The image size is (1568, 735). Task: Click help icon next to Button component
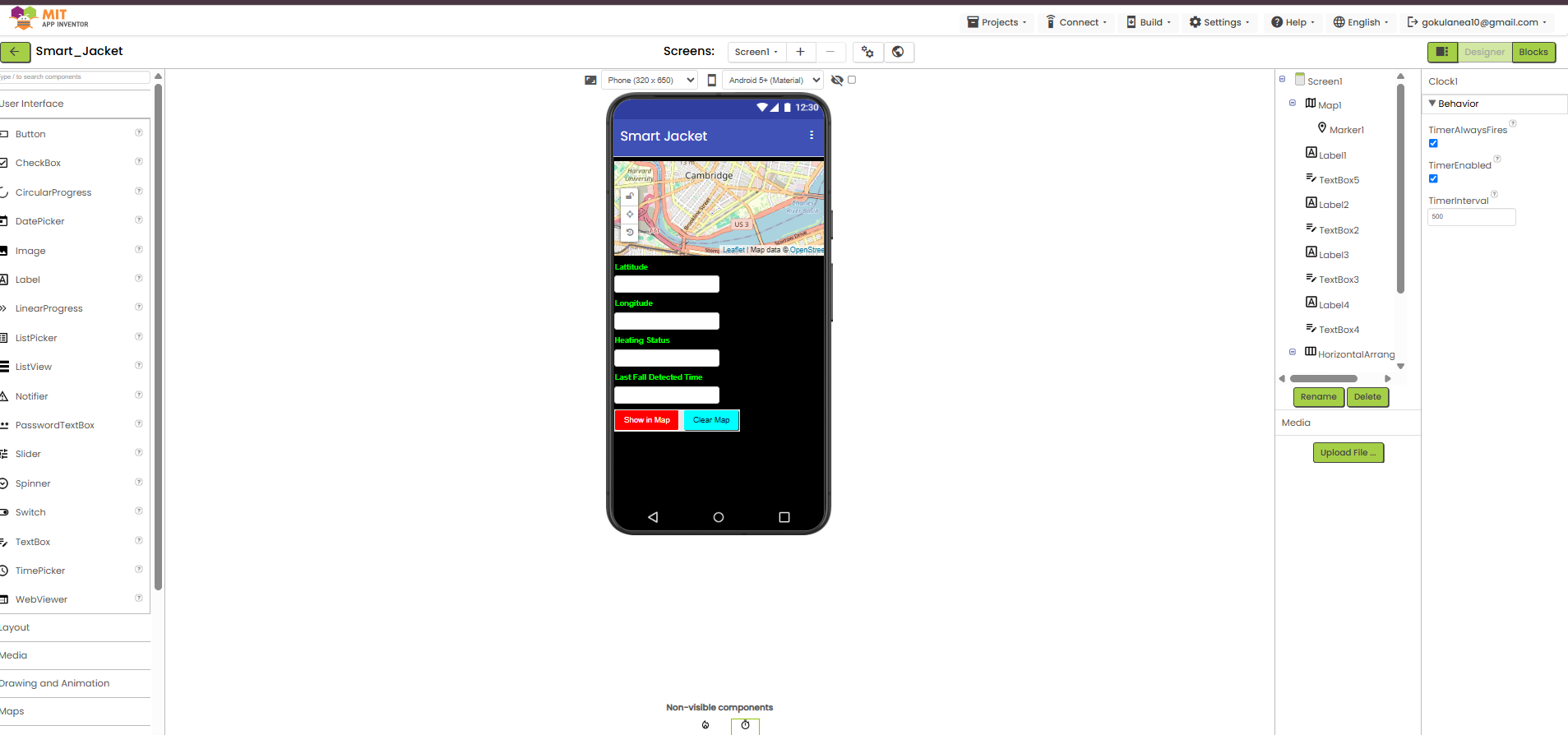139,133
